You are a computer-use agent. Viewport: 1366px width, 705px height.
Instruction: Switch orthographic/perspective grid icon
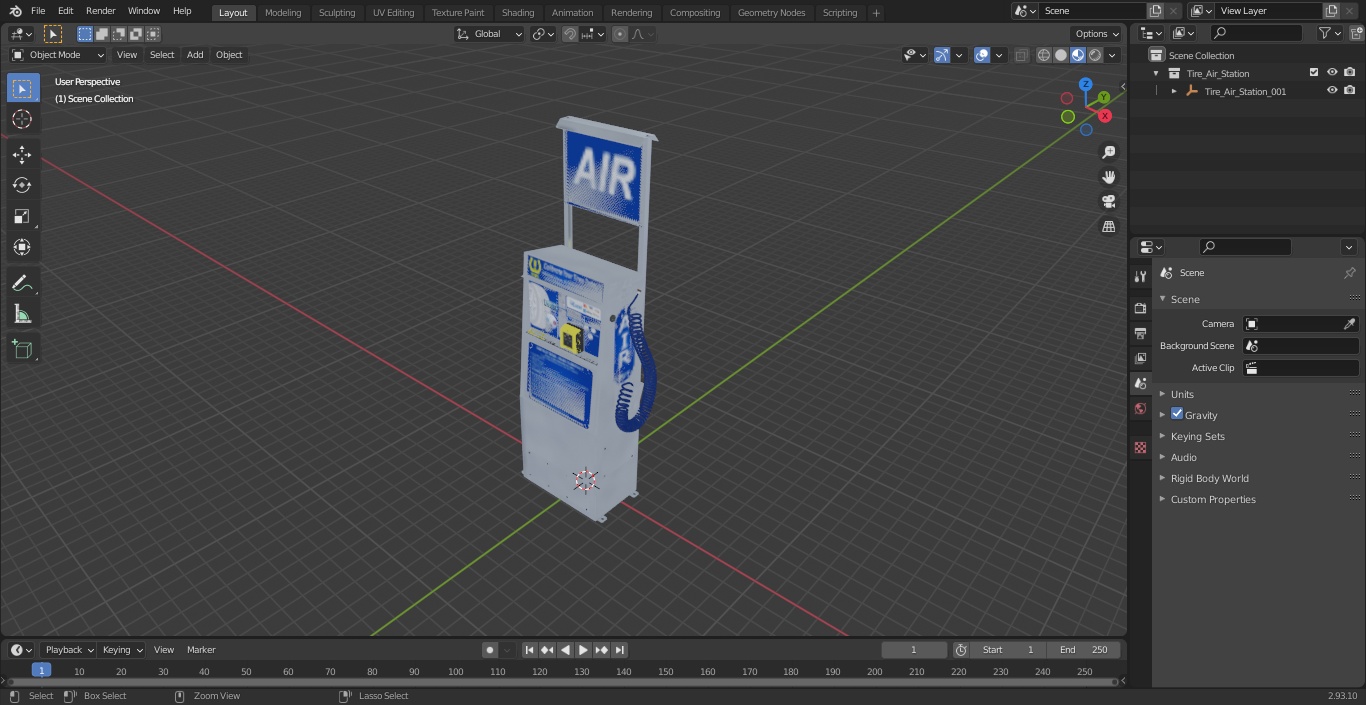point(1108,227)
